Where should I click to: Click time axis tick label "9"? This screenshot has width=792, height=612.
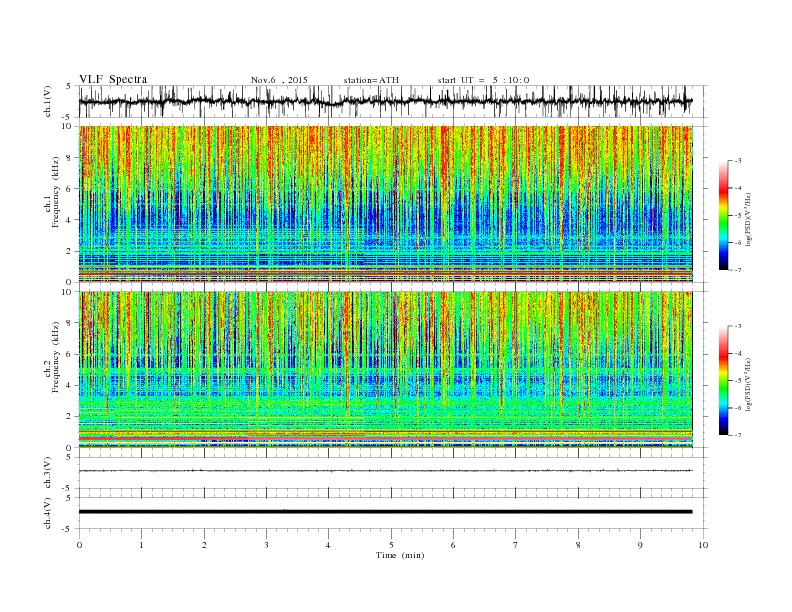640,545
